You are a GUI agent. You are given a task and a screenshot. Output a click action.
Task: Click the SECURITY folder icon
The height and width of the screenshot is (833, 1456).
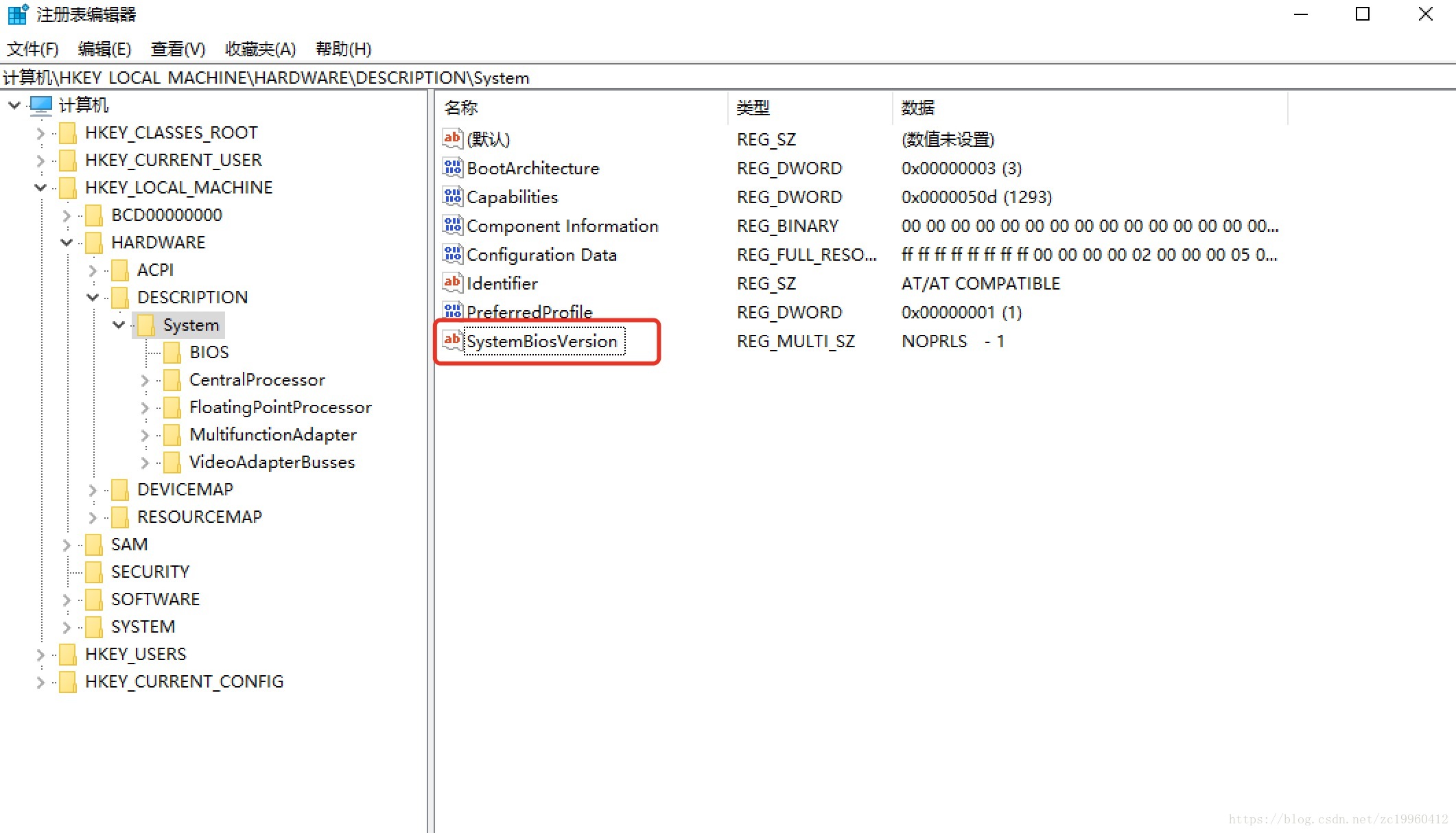[94, 572]
